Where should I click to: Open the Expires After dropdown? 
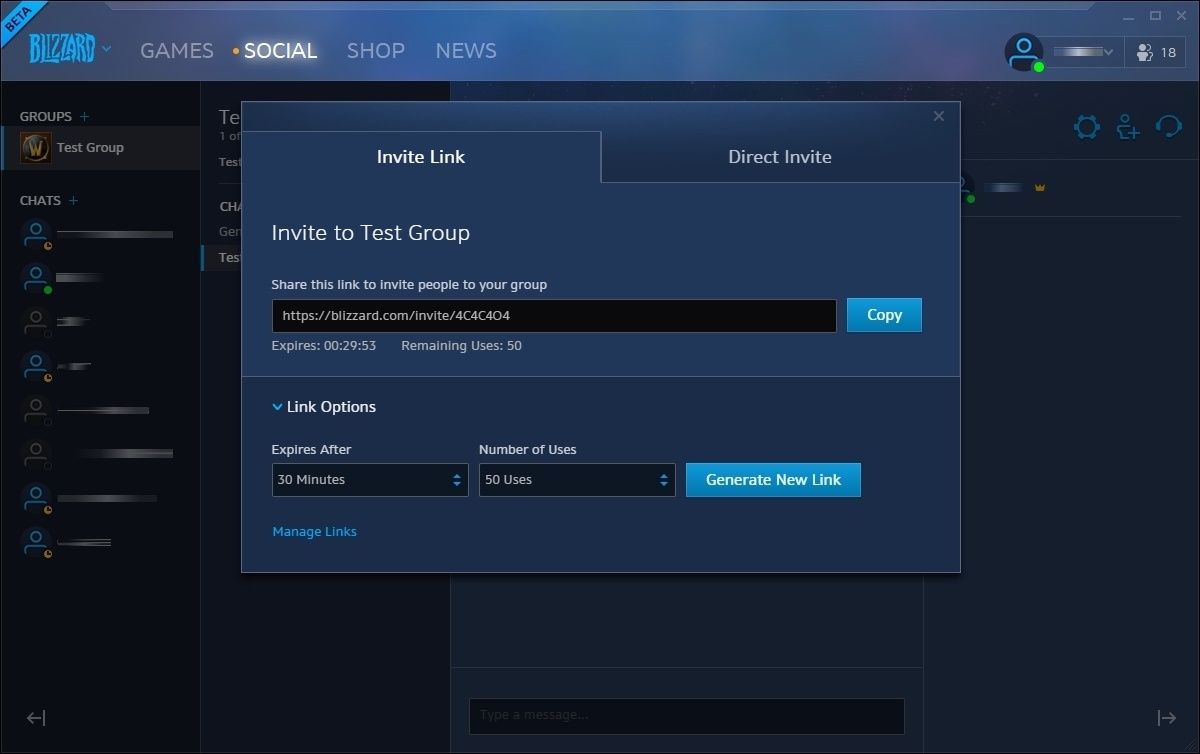click(370, 480)
